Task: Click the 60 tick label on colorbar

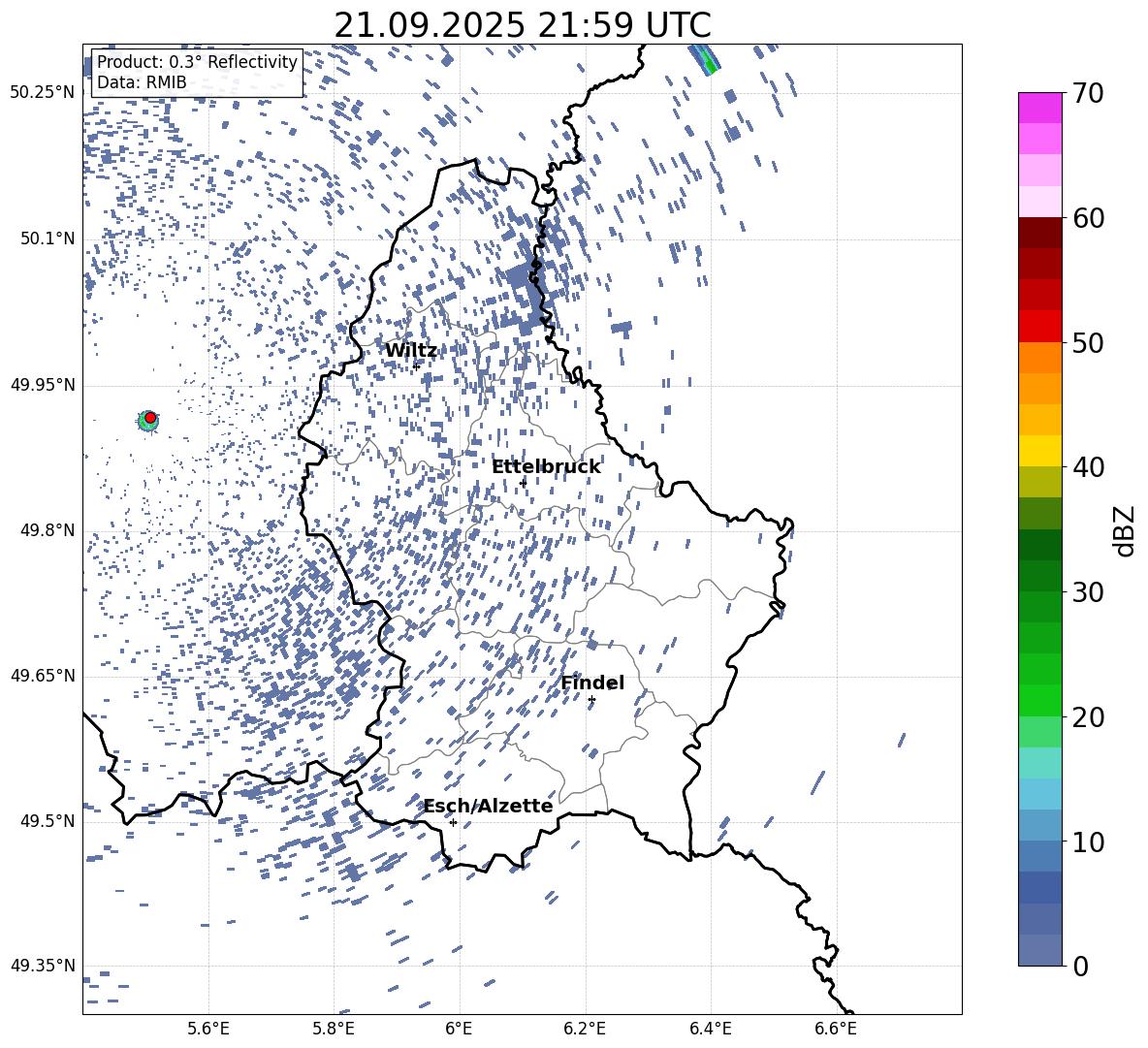Action: pyautogui.click(x=1087, y=218)
